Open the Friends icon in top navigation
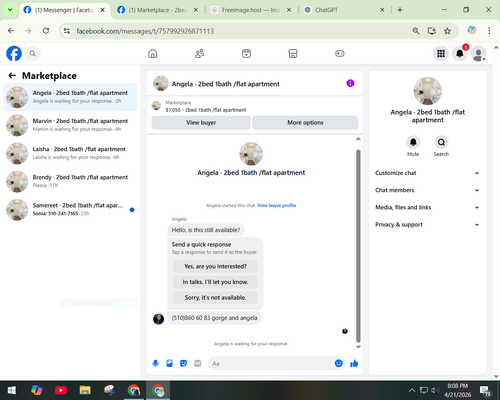 tap(199, 53)
